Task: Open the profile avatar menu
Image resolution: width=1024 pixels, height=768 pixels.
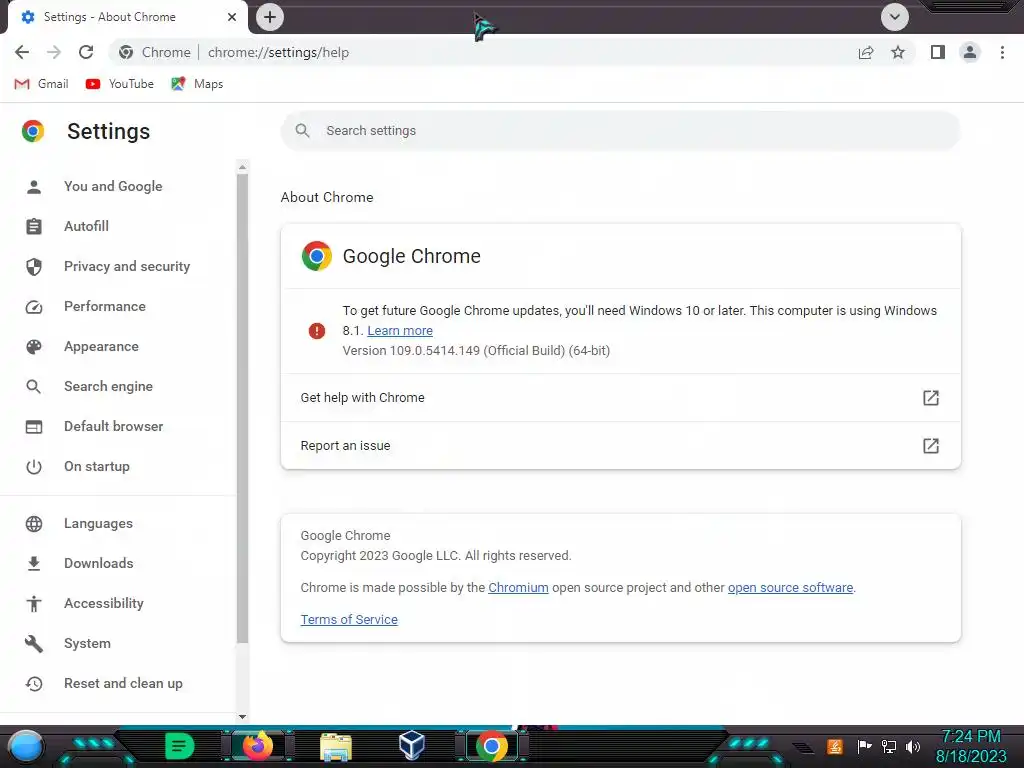Action: tap(970, 52)
